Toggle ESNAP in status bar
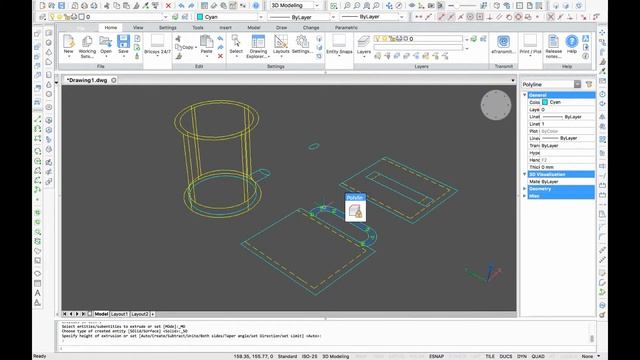 point(436,356)
